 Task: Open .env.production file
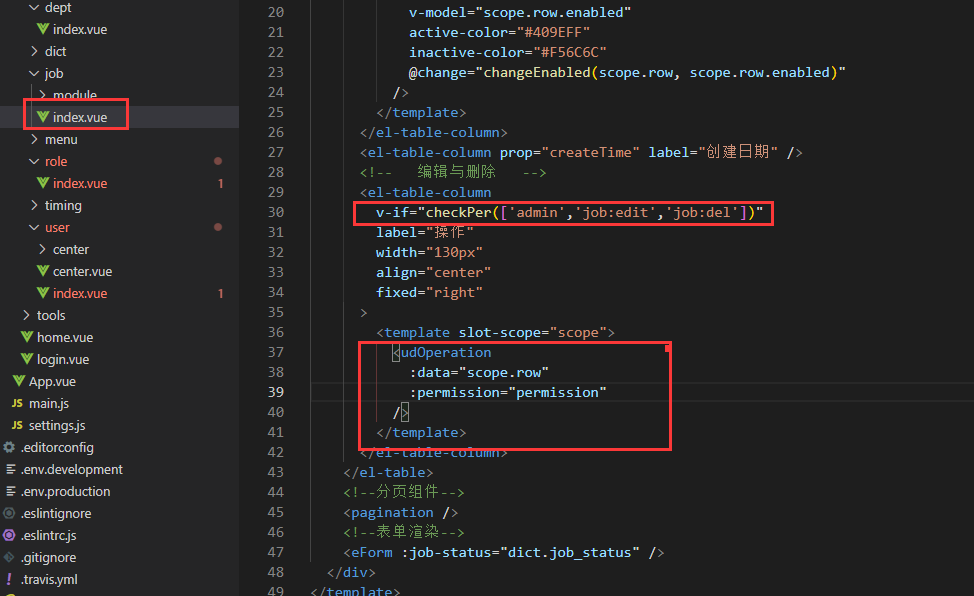tap(65, 491)
